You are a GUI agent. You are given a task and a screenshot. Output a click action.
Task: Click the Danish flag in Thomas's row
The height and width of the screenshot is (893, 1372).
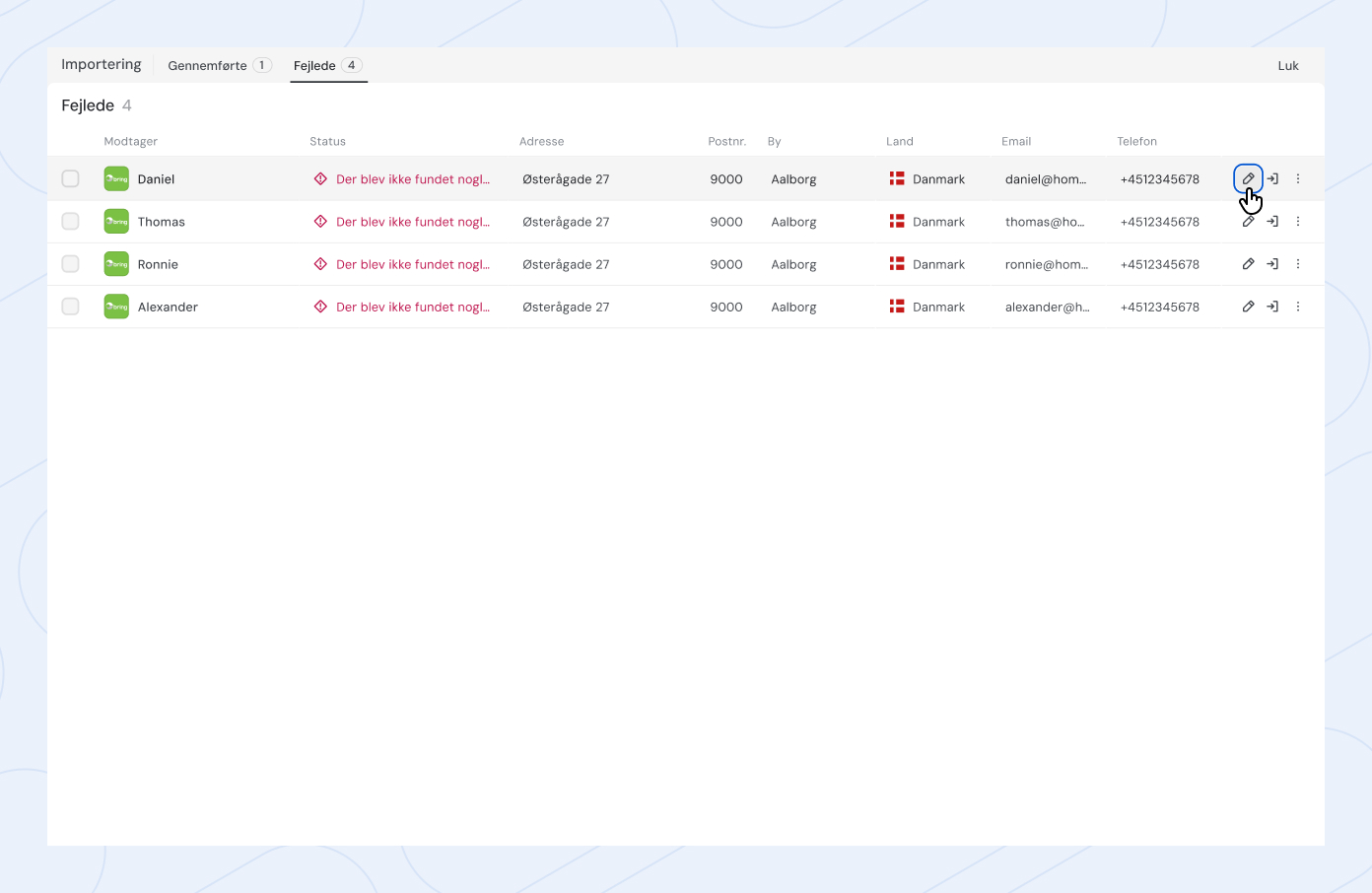click(897, 222)
